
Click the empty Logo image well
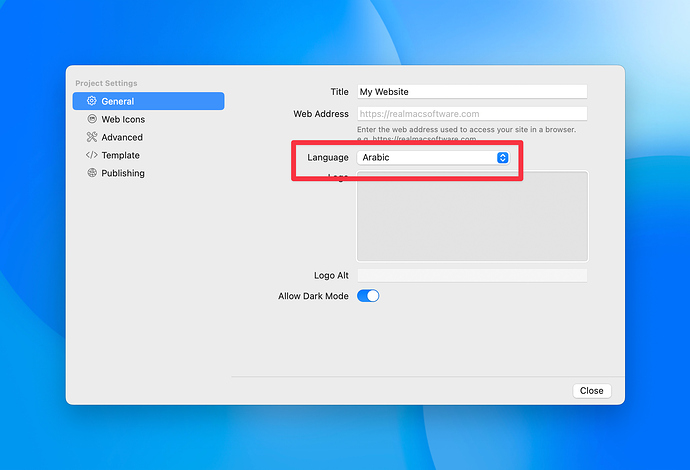(472, 217)
